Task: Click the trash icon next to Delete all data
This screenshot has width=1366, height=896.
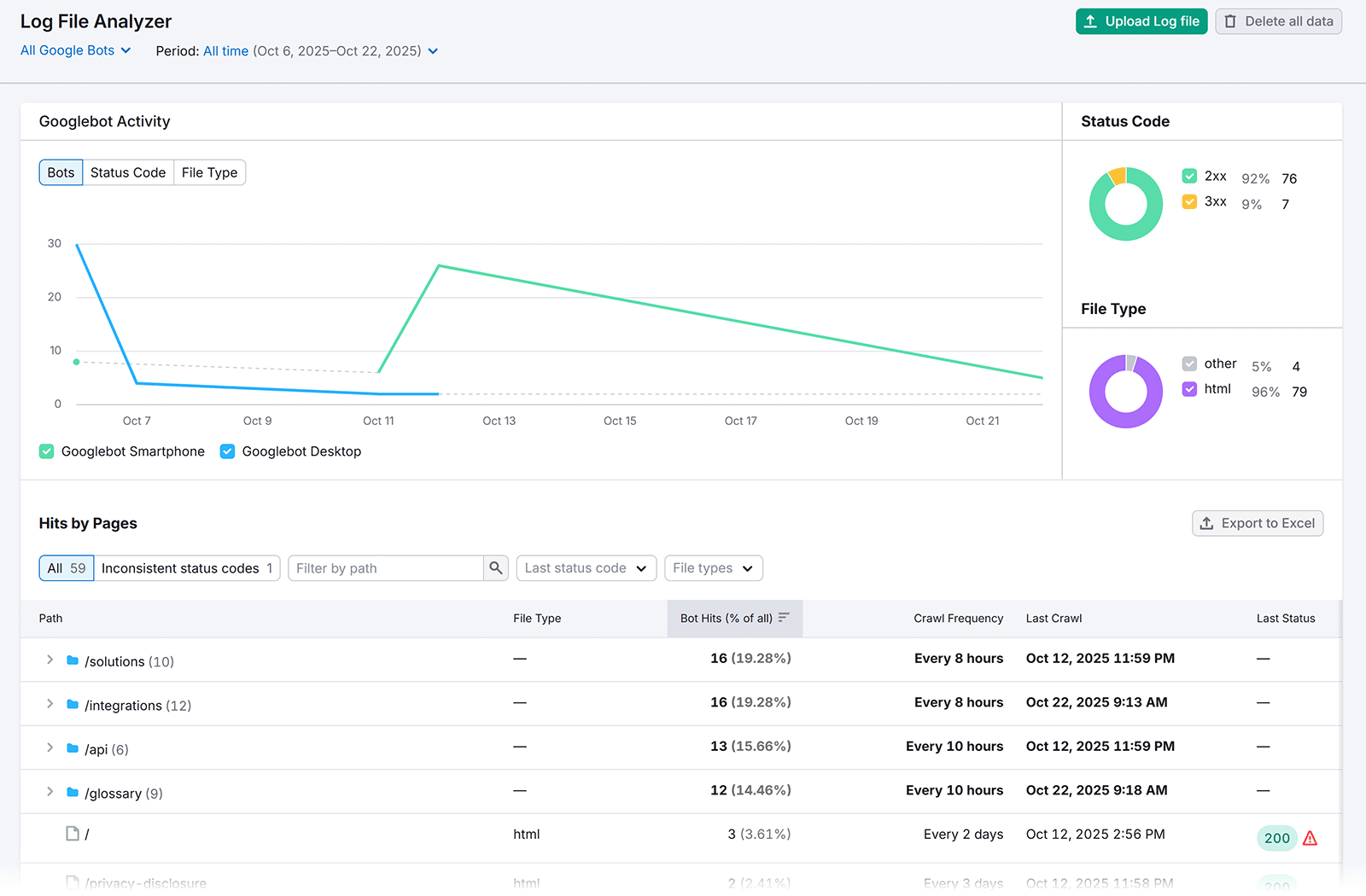Action: click(1229, 21)
